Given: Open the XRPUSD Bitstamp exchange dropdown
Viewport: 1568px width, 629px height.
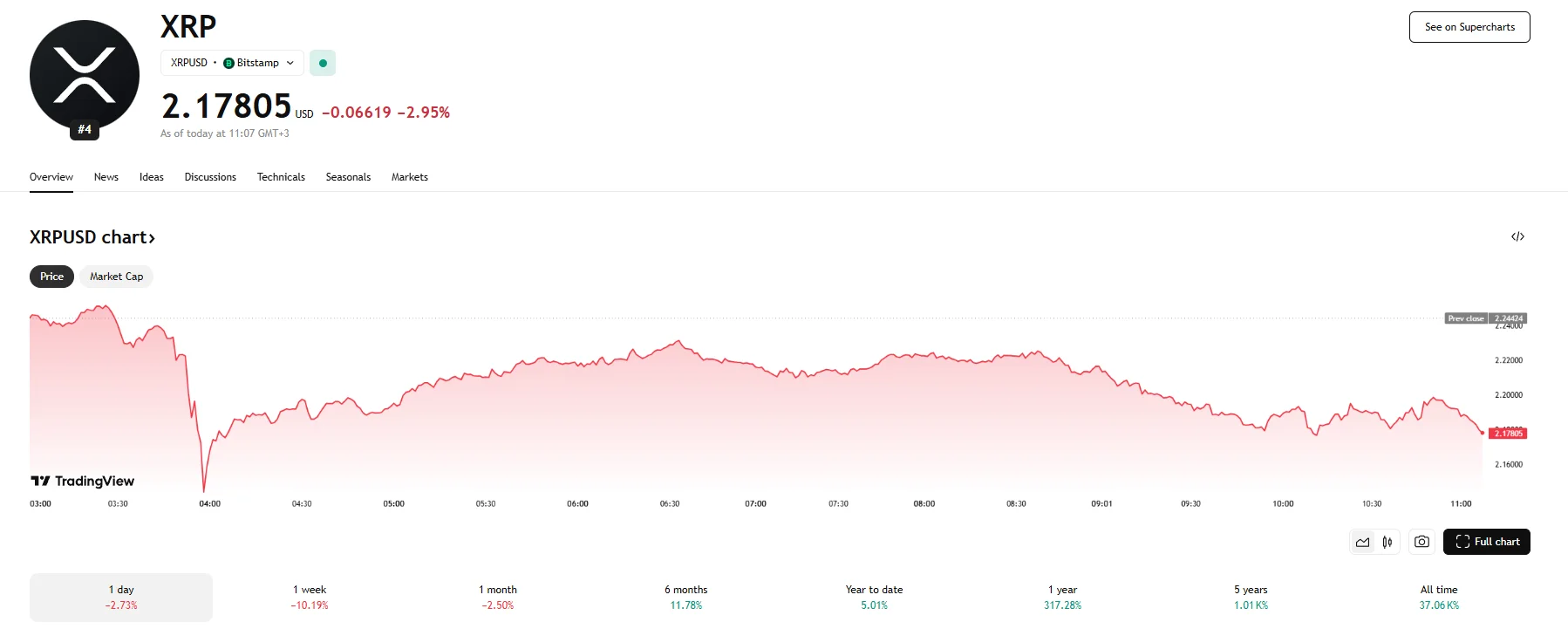Looking at the screenshot, I should 232,63.
